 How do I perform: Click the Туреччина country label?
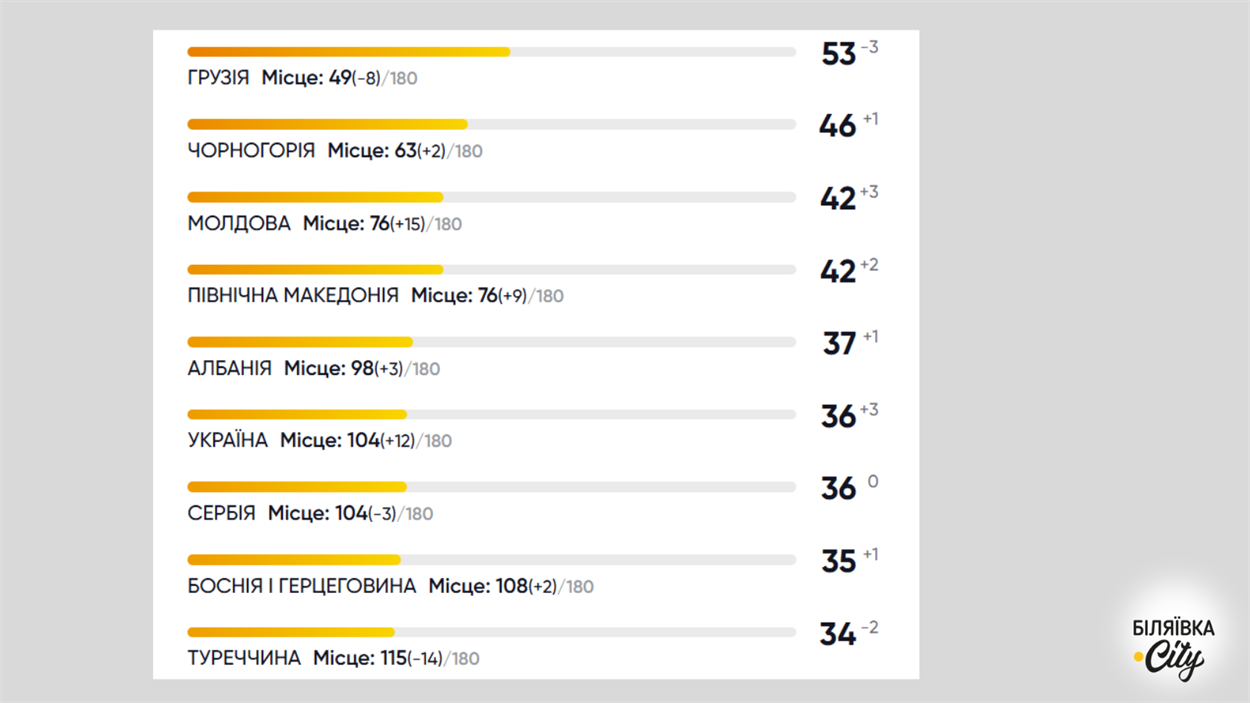(x=244, y=658)
